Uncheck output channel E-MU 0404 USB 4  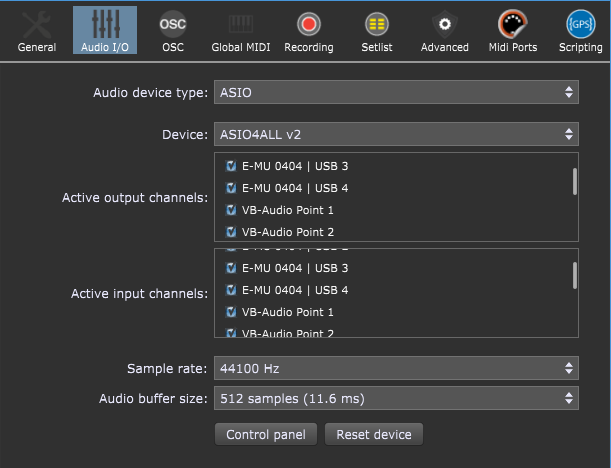click(231, 188)
